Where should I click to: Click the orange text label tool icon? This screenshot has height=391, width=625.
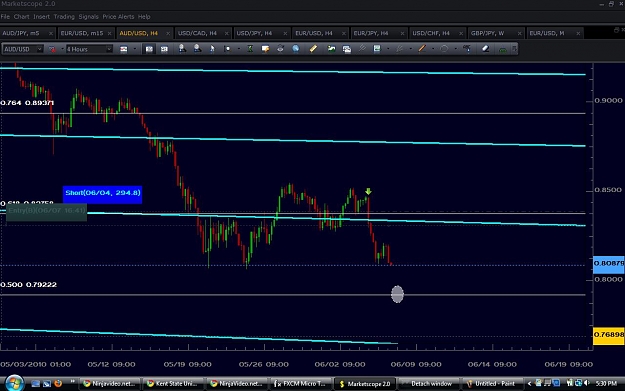[x=265, y=49]
